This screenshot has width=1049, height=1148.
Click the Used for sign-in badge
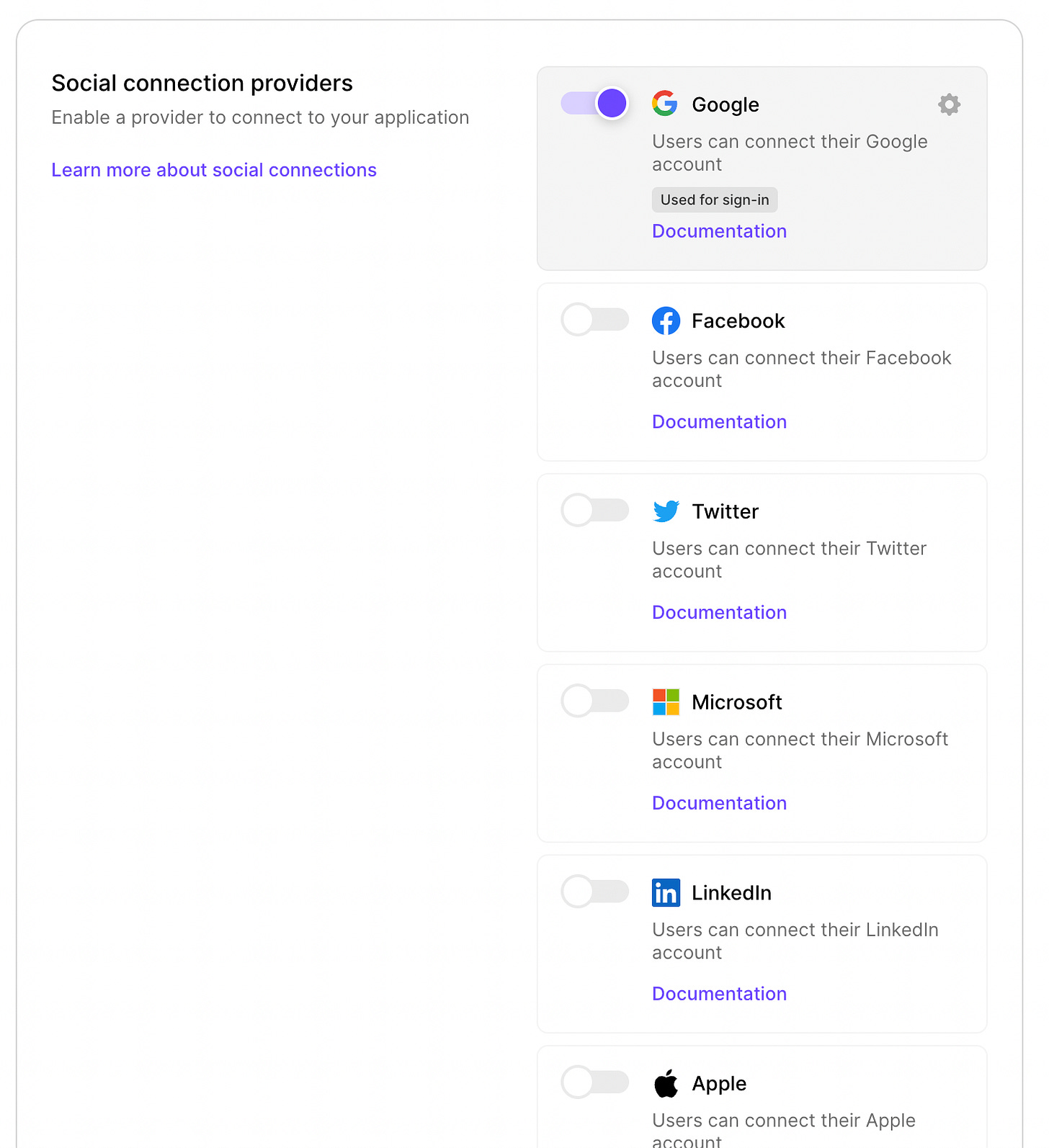click(714, 199)
